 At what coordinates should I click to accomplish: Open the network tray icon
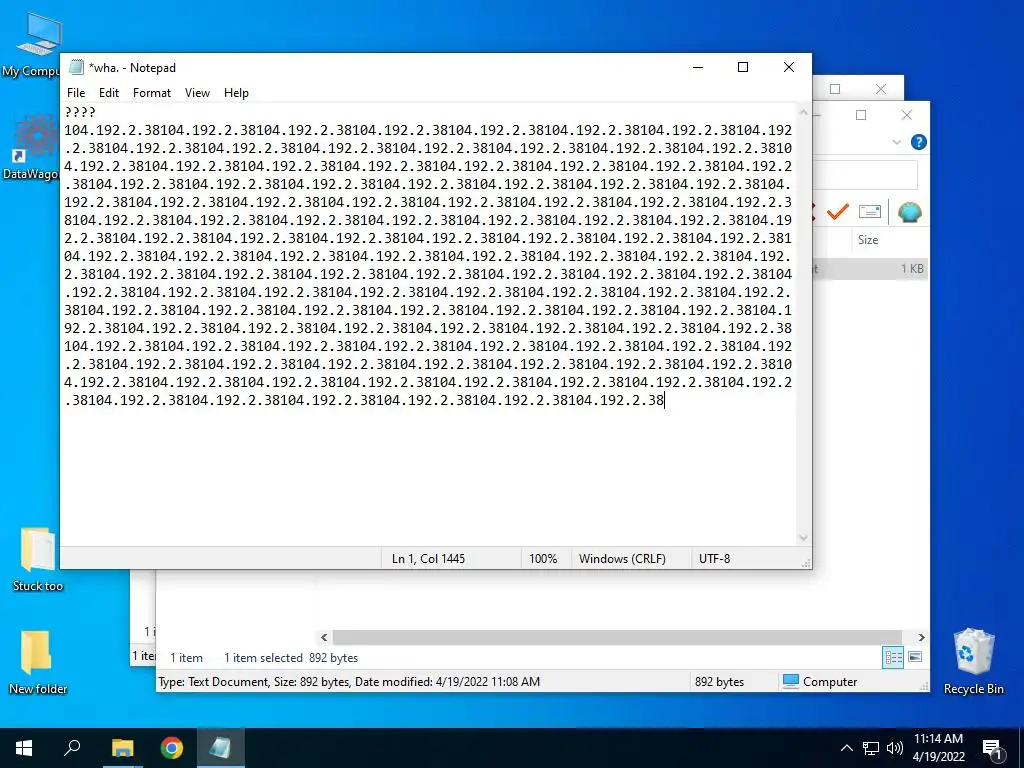871,748
